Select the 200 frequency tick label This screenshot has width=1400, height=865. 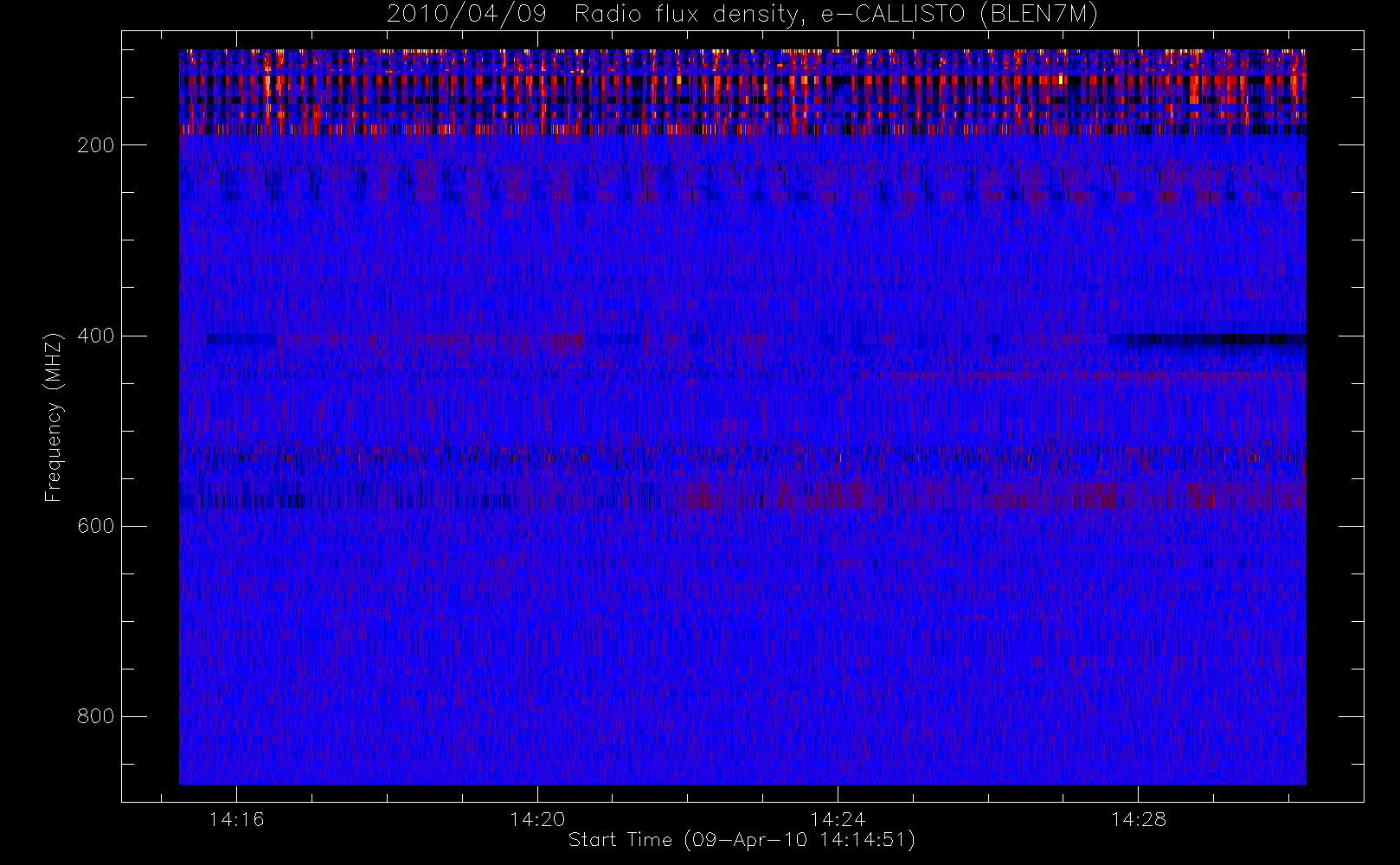95,145
